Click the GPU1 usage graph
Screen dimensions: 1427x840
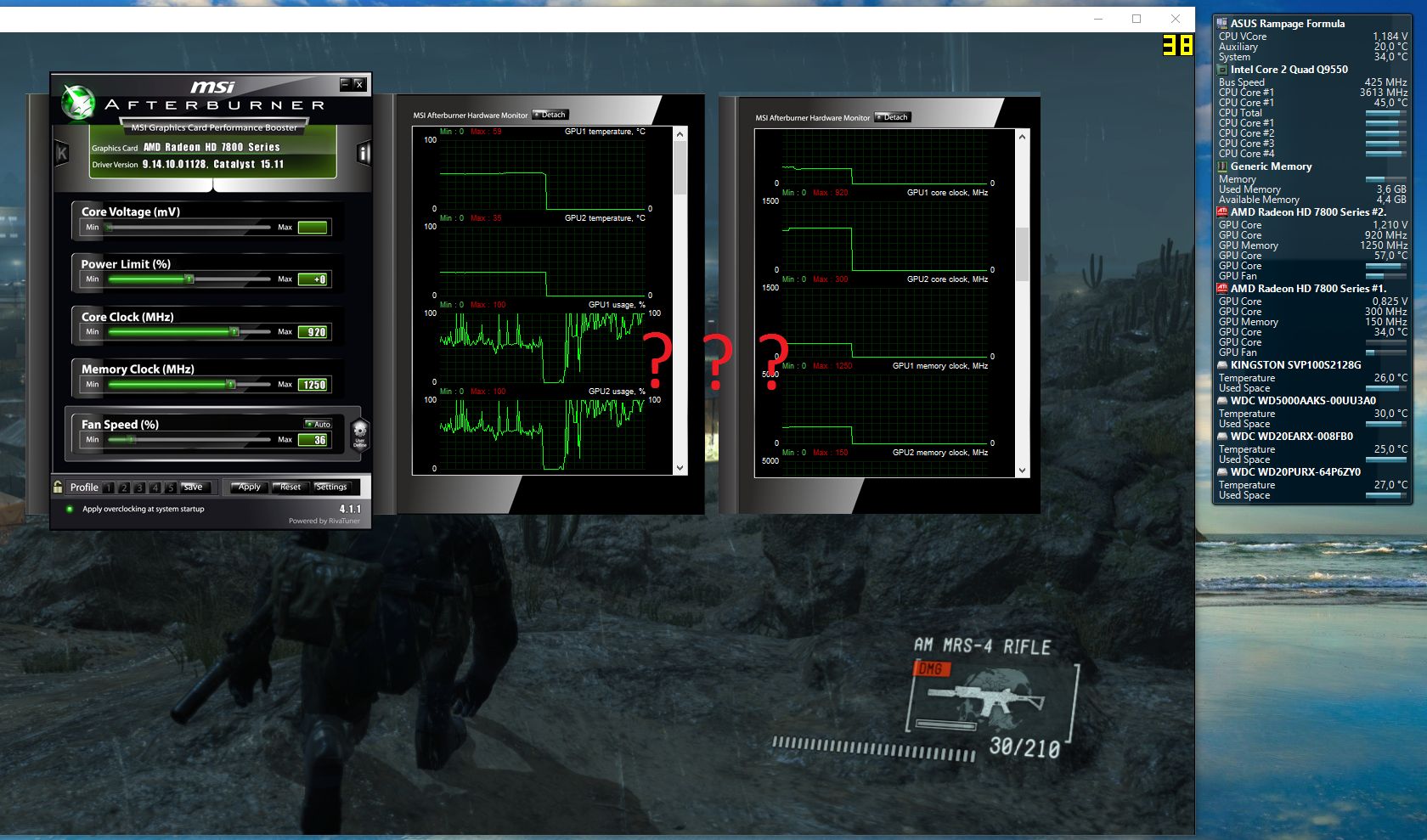[x=542, y=348]
